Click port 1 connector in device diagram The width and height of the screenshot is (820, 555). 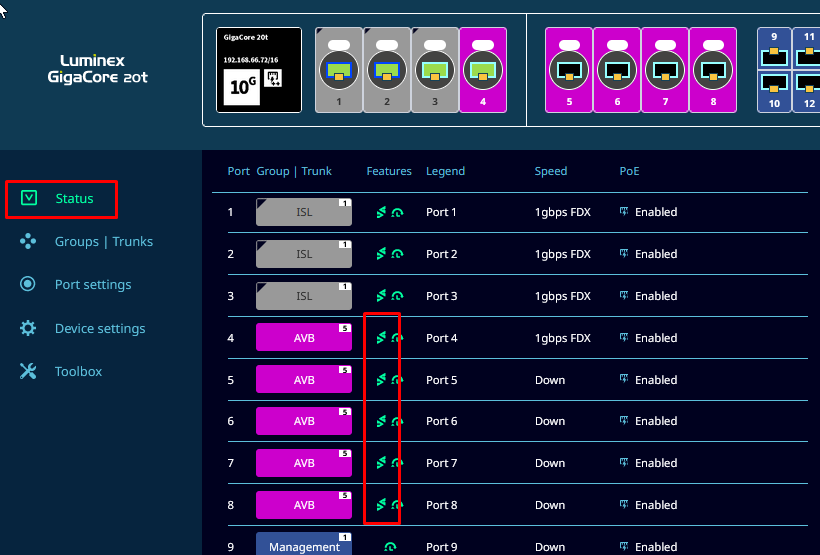point(339,70)
